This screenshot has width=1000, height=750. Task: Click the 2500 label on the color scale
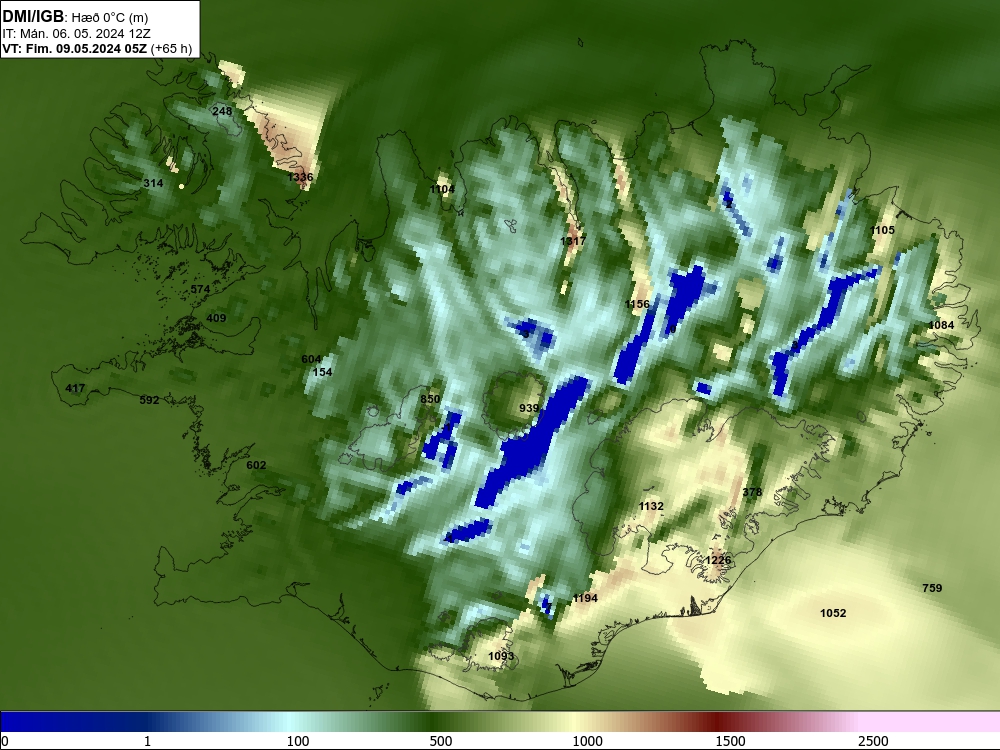[873, 742]
